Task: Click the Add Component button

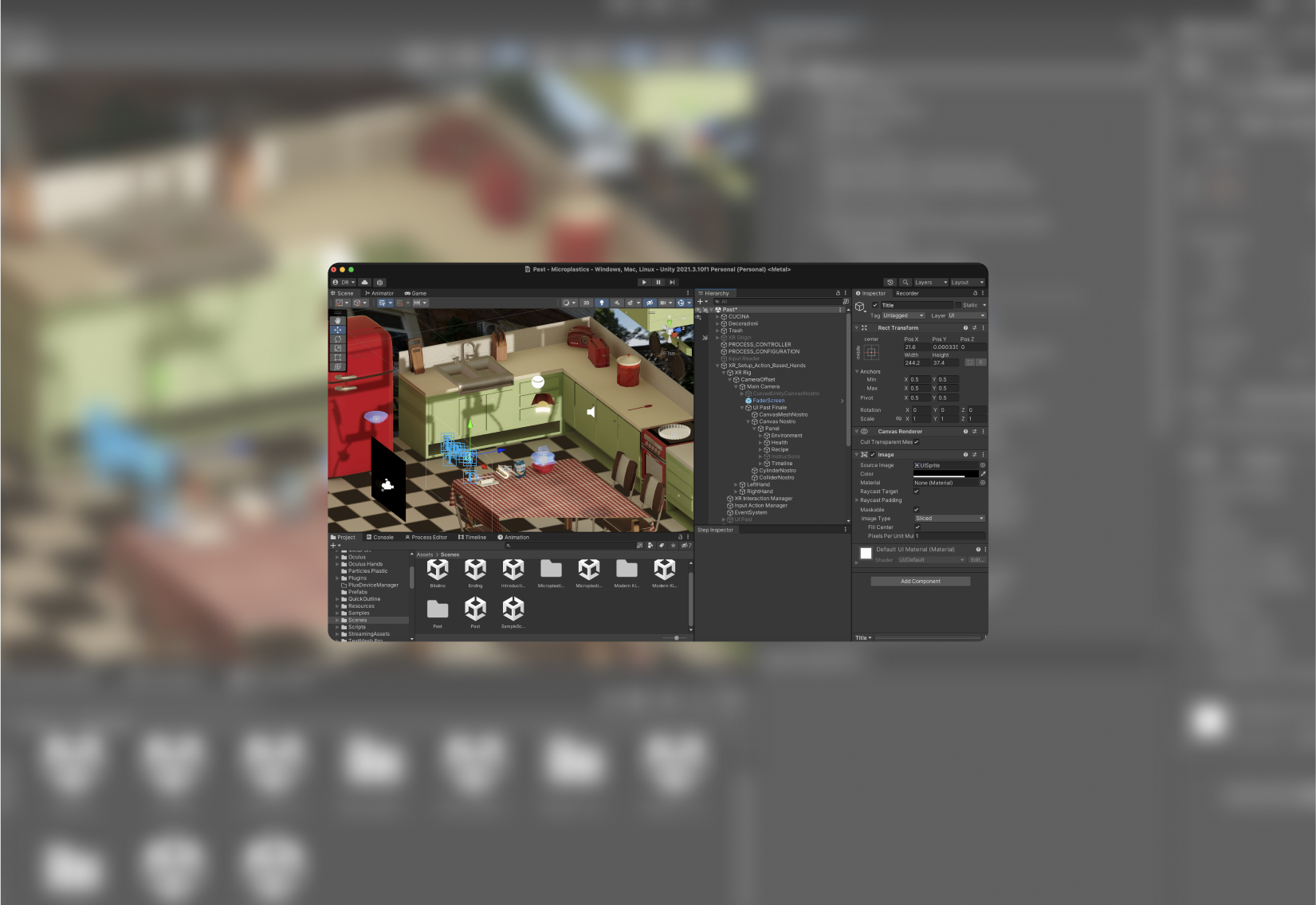Action: point(920,582)
